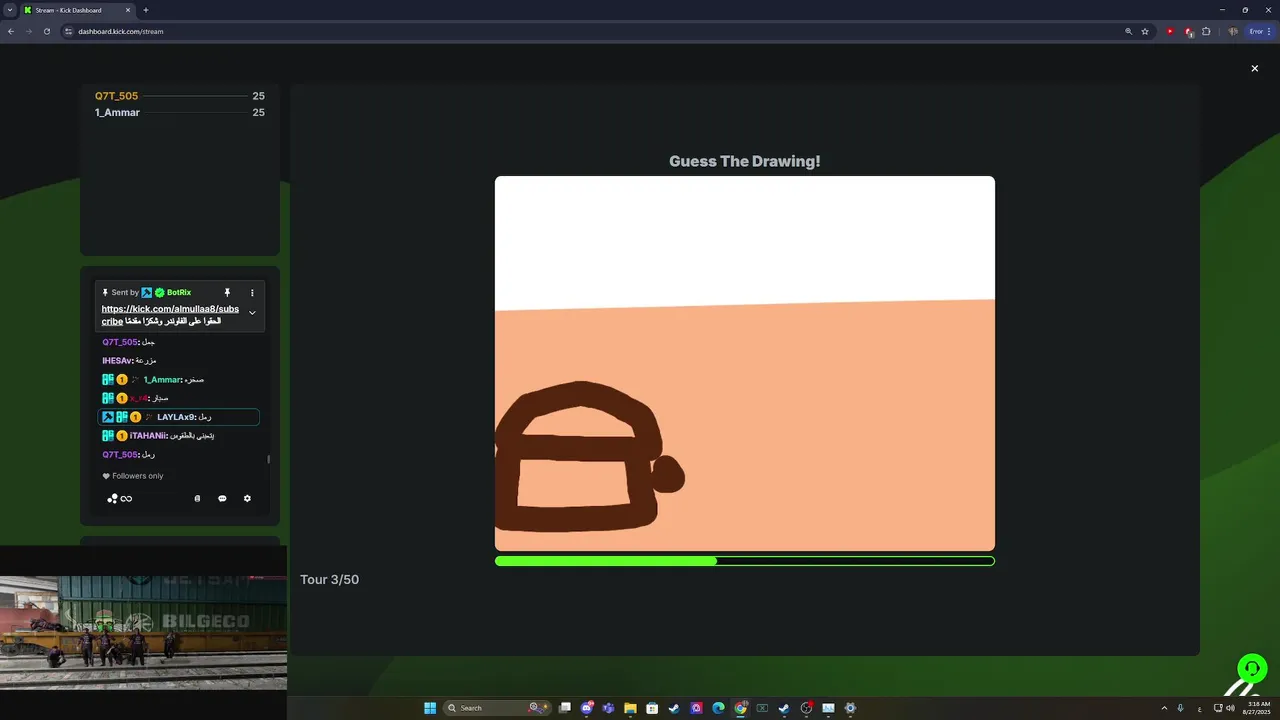Click the stream preview thumbnail
The image size is (1280, 720).
click(x=143, y=632)
